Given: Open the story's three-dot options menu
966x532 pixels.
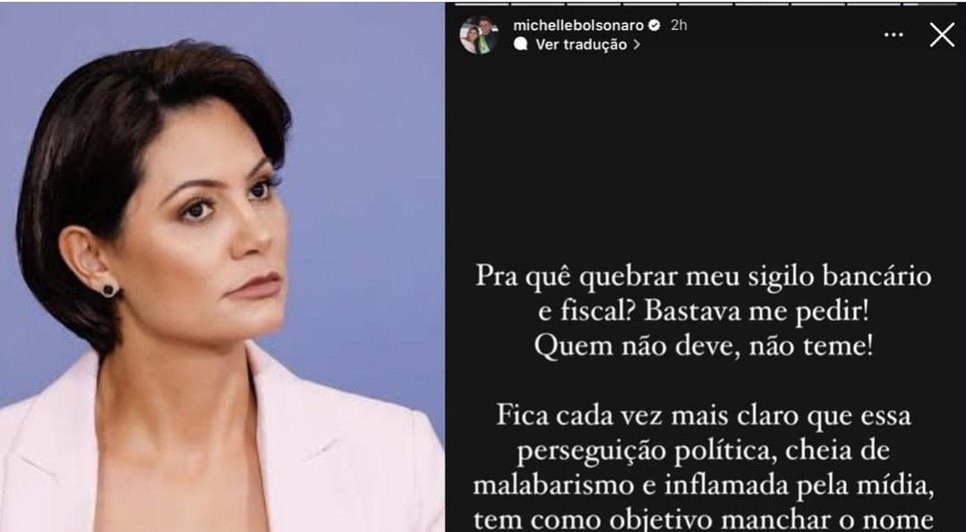Looking at the screenshot, I should coord(893,35).
